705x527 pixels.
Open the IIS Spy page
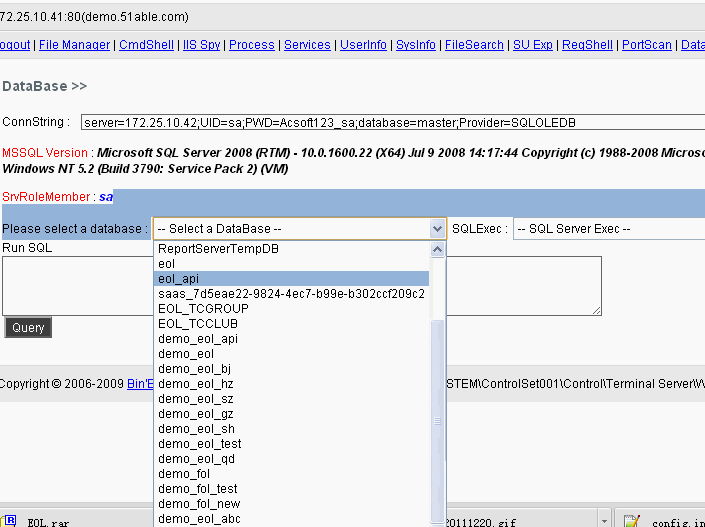[201, 45]
